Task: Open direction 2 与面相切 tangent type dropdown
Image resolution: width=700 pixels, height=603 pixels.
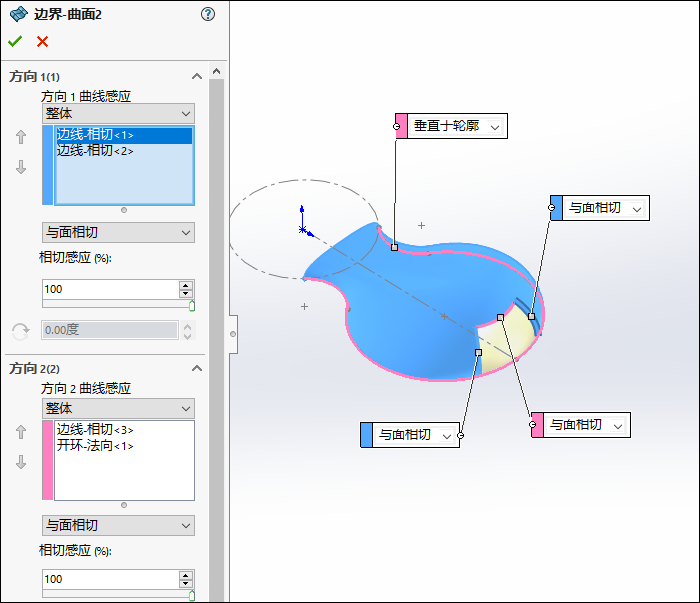Action: [x=118, y=525]
